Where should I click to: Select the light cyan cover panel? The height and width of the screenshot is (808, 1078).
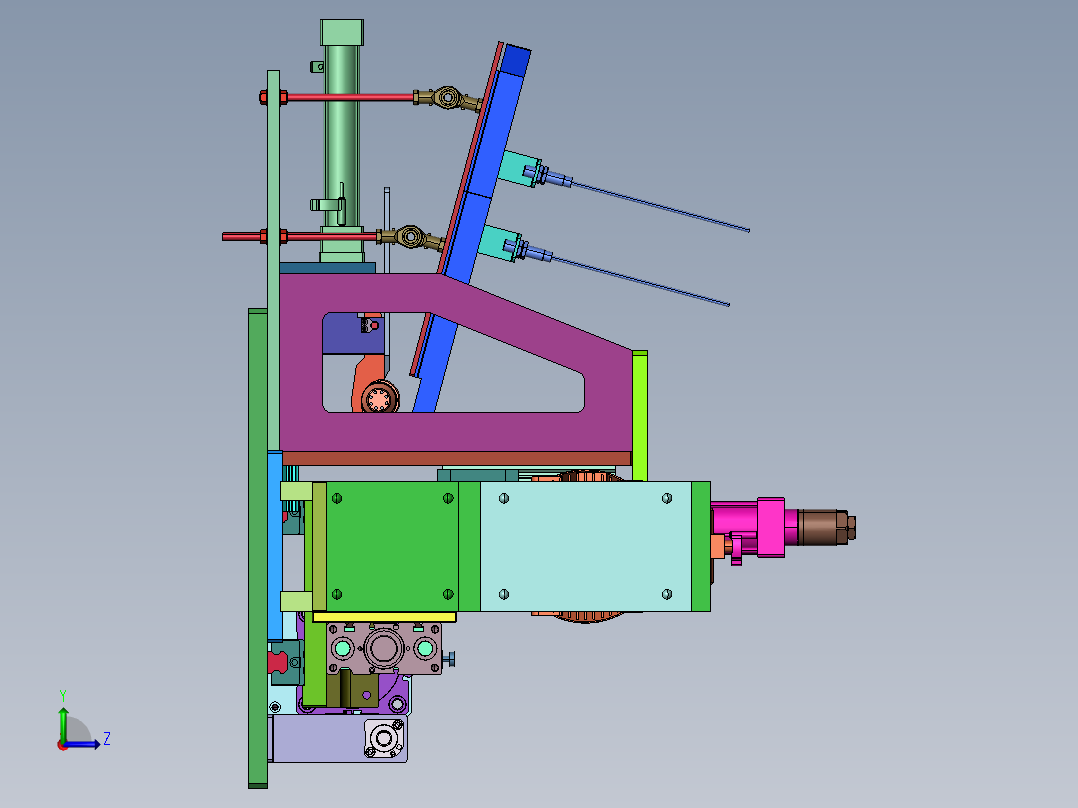click(586, 546)
